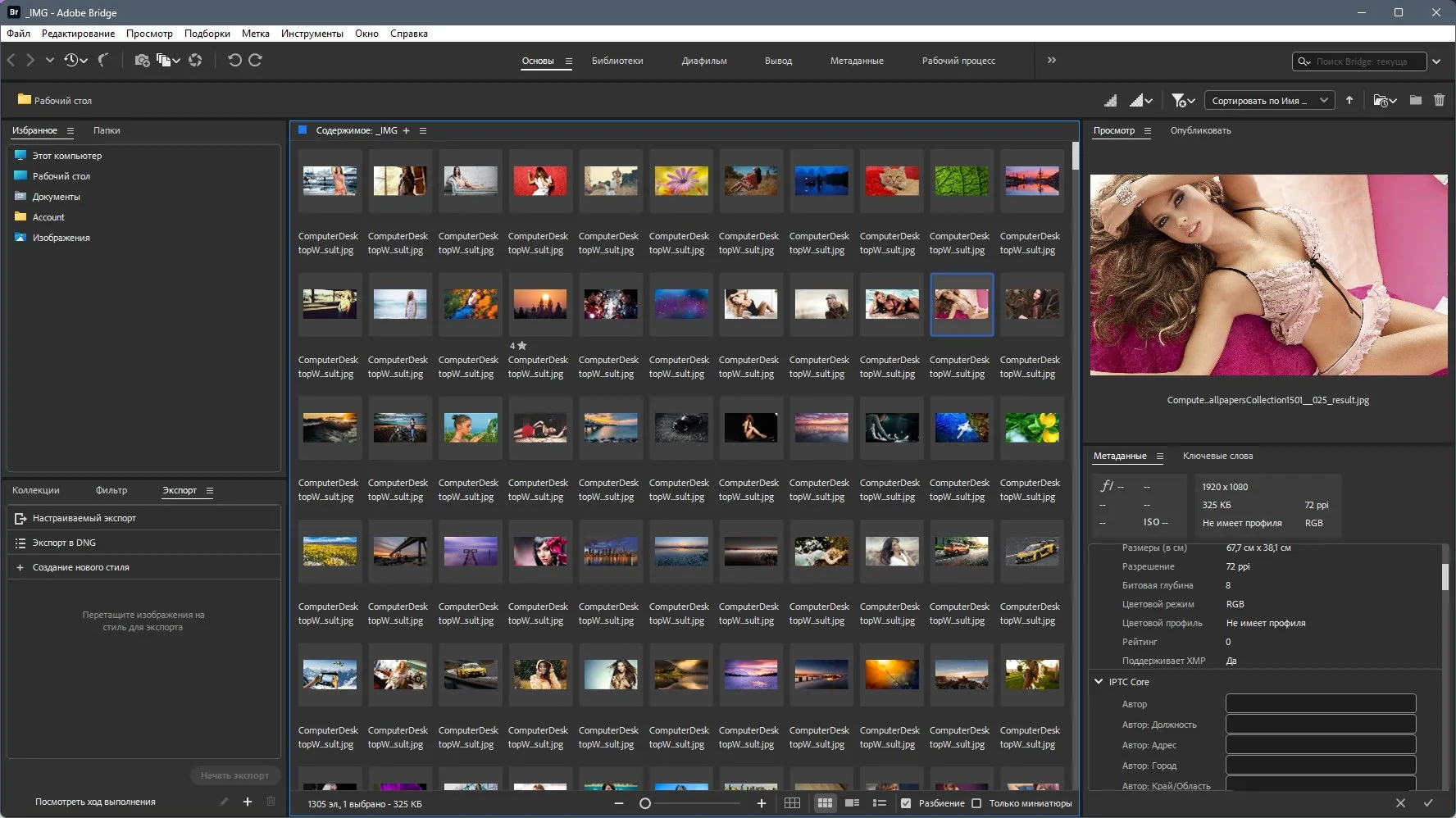Collapse the IPTC Core section

pos(1099,681)
